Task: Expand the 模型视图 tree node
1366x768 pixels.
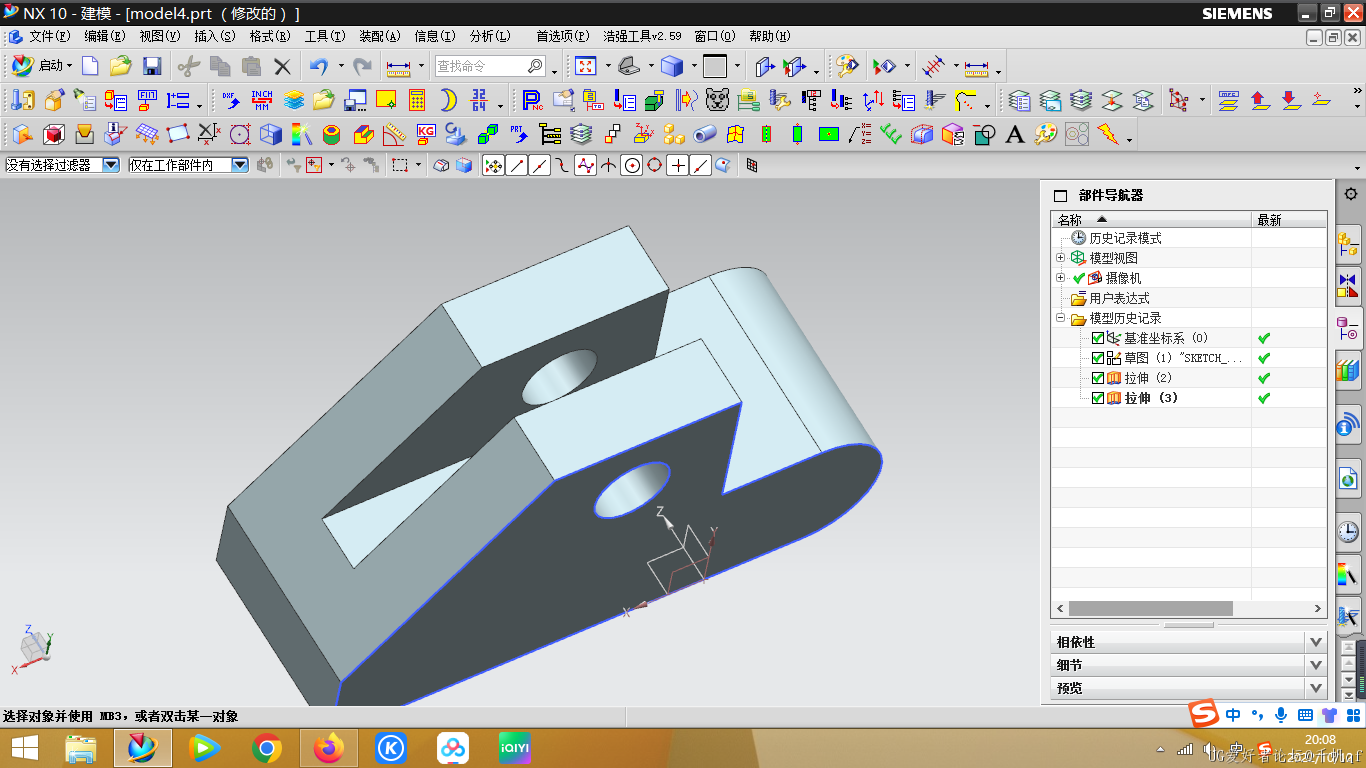Action: pos(1060,258)
